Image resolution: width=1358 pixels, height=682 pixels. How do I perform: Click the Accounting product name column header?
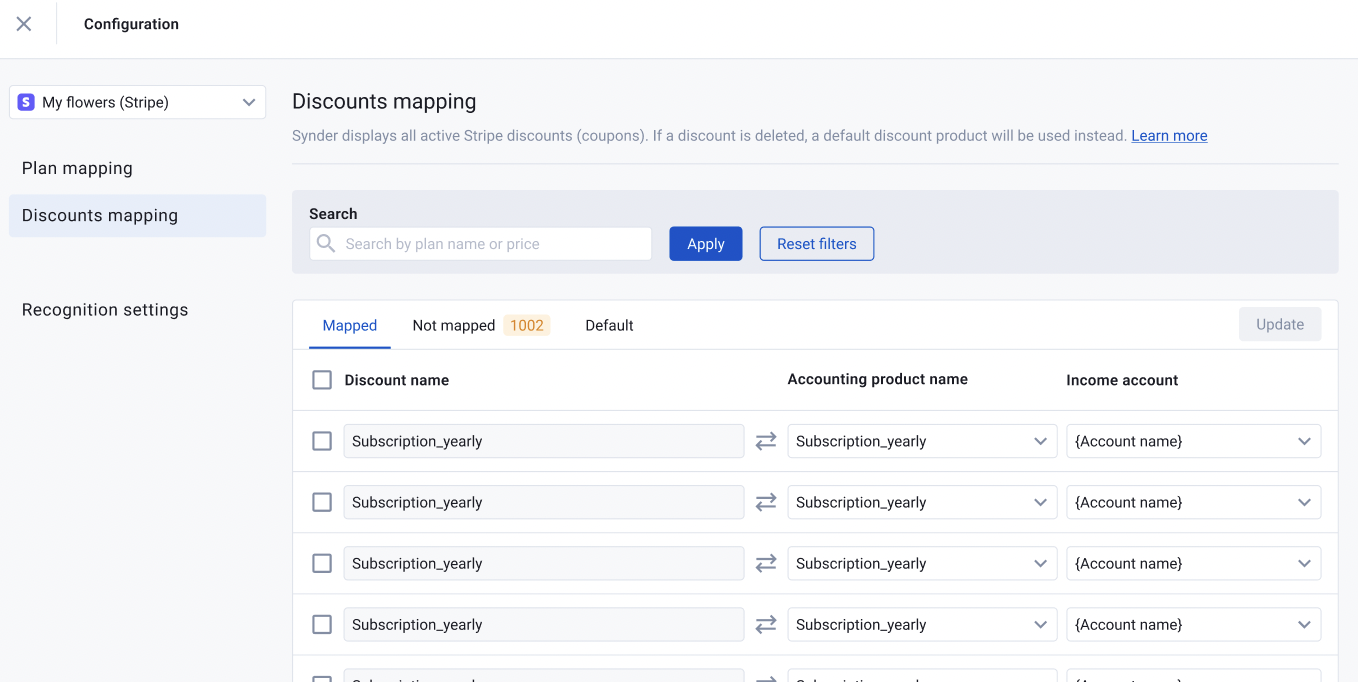click(878, 379)
